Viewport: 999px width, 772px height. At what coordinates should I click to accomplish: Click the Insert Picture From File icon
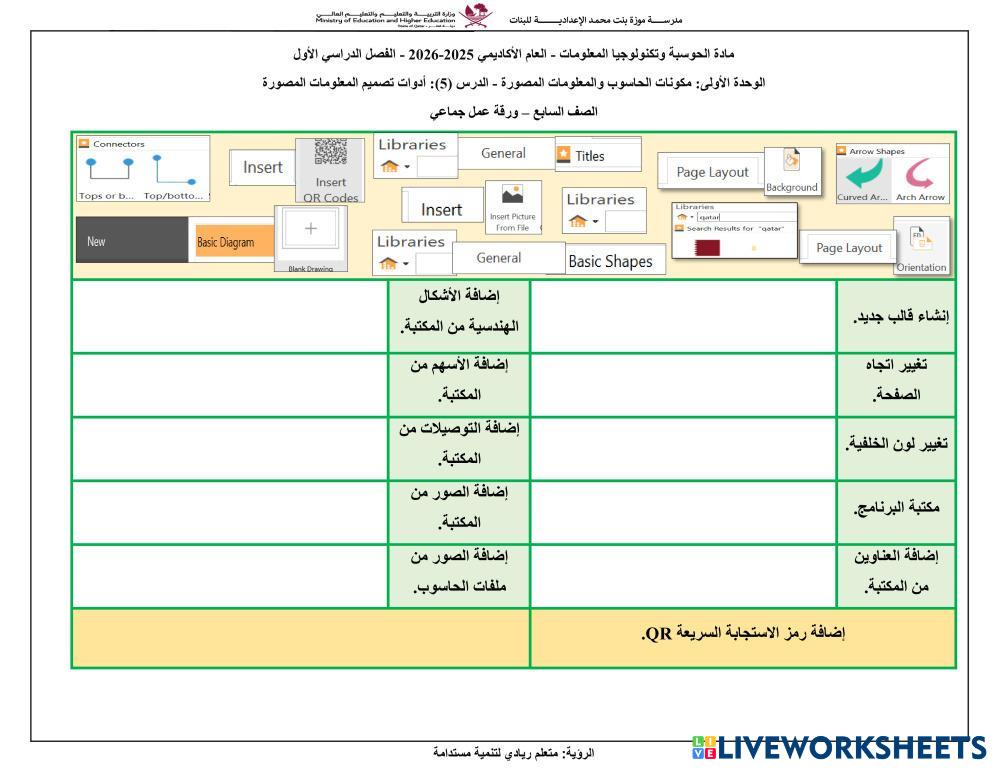(511, 206)
